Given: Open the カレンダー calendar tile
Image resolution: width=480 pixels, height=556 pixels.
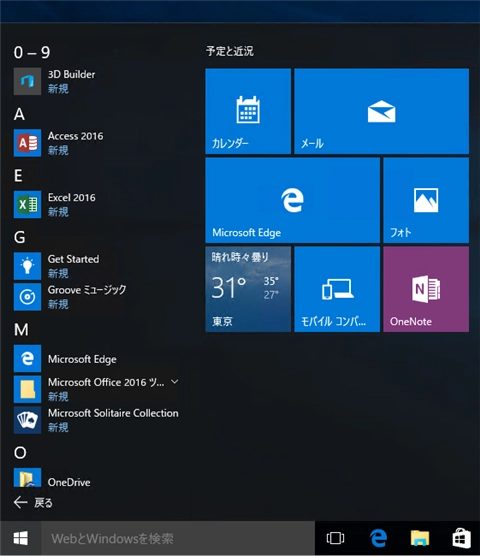Looking at the screenshot, I should [x=248, y=111].
